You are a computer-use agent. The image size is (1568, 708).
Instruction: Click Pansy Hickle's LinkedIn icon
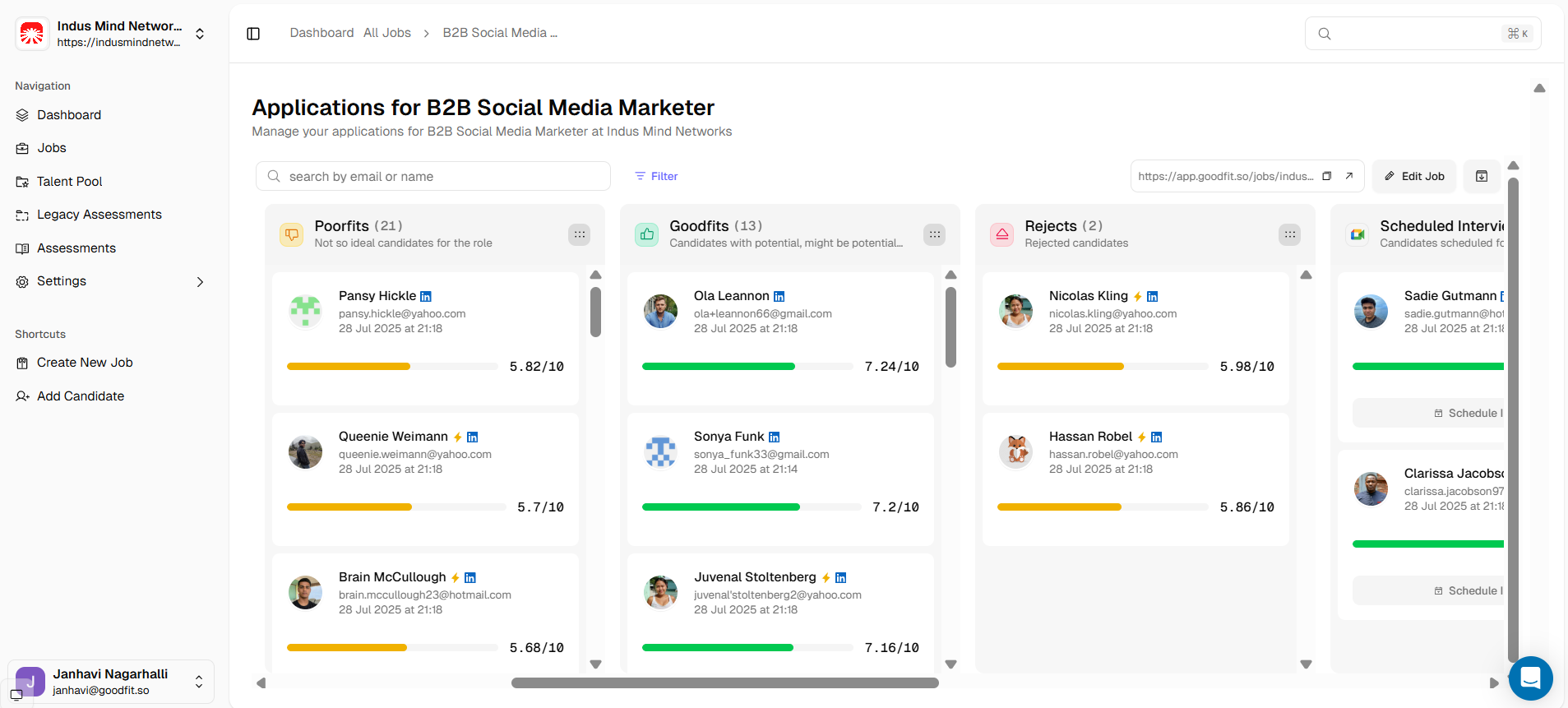(426, 296)
